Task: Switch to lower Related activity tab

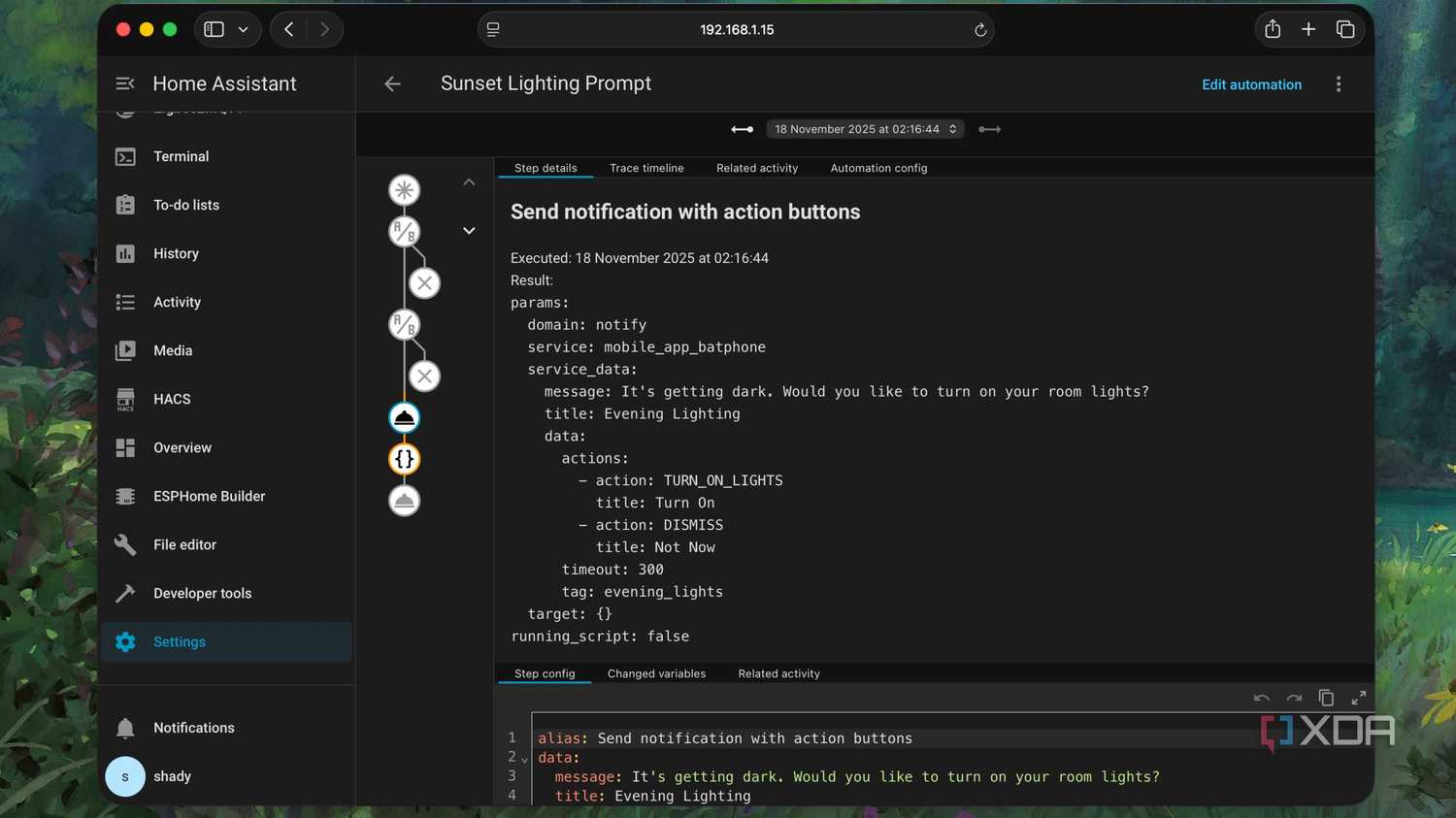Action: 778,673
